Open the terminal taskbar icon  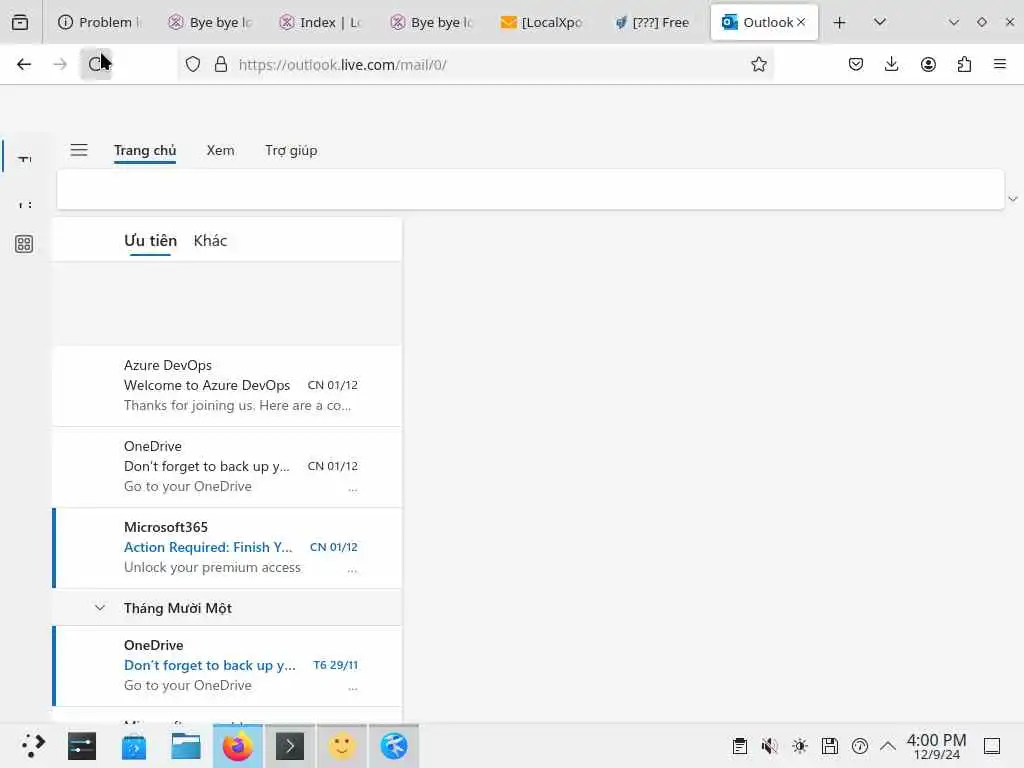pyautogui.click(x=290, y=746)
